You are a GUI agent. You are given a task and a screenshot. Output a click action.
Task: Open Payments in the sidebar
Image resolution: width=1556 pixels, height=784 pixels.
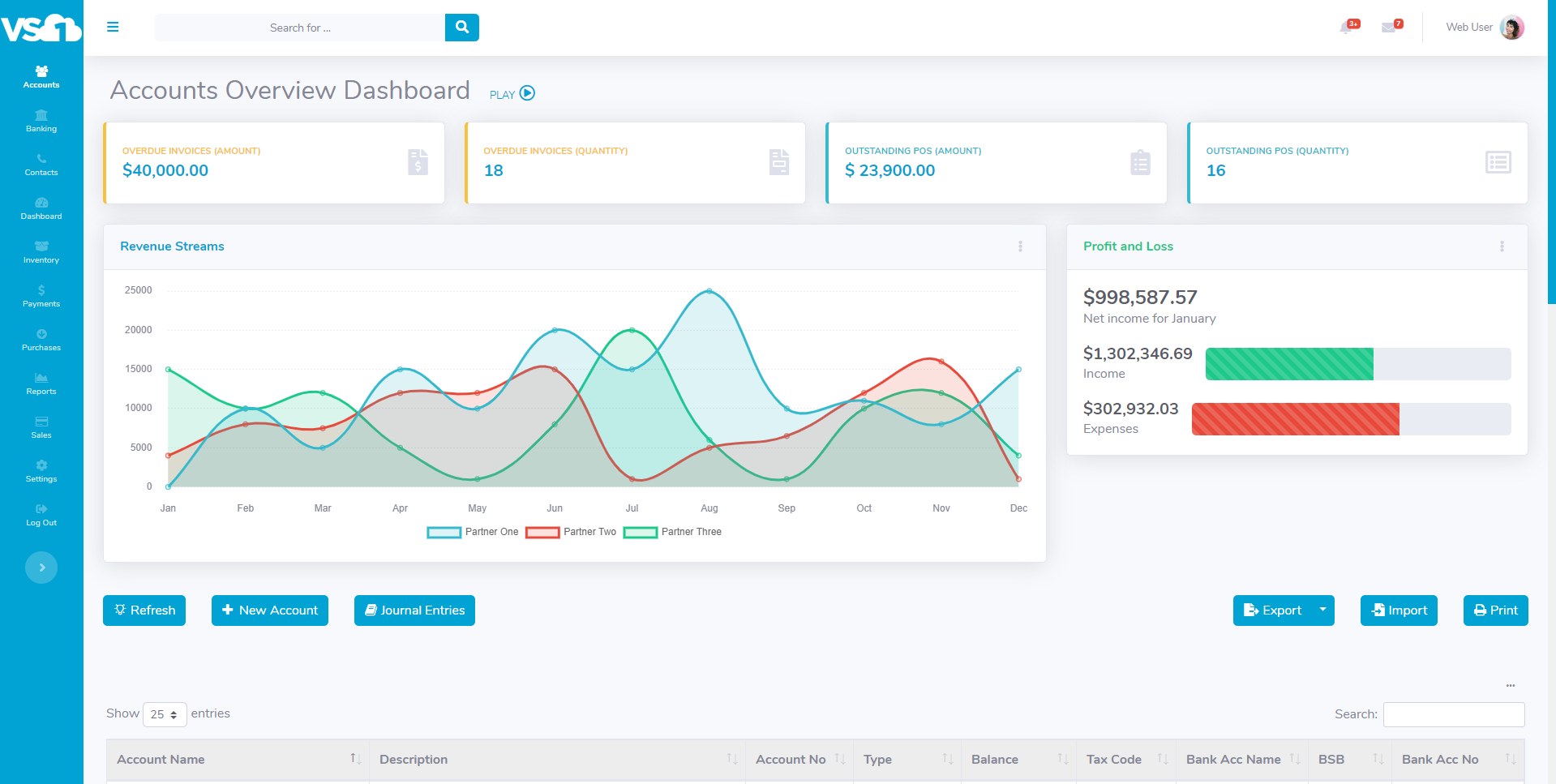point(41,296)
